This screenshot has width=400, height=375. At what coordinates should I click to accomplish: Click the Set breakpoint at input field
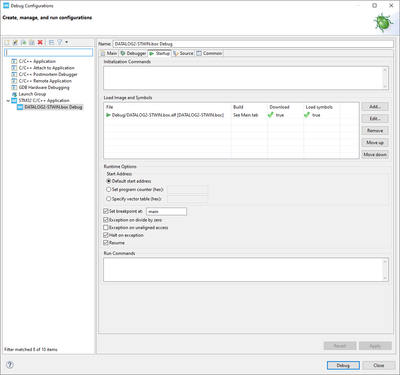tap(166, 211)
